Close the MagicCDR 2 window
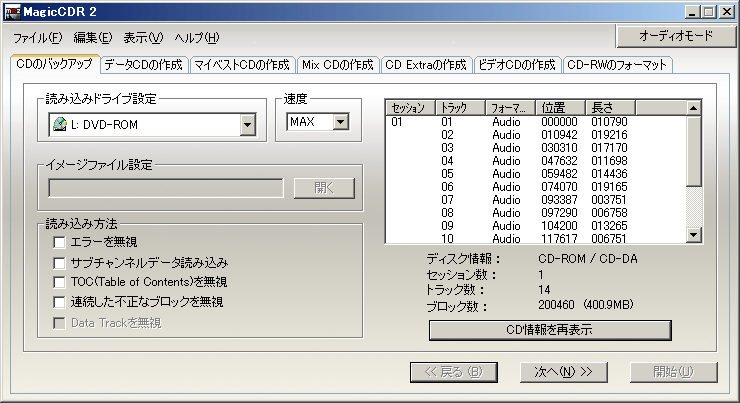 click(726, 12)
